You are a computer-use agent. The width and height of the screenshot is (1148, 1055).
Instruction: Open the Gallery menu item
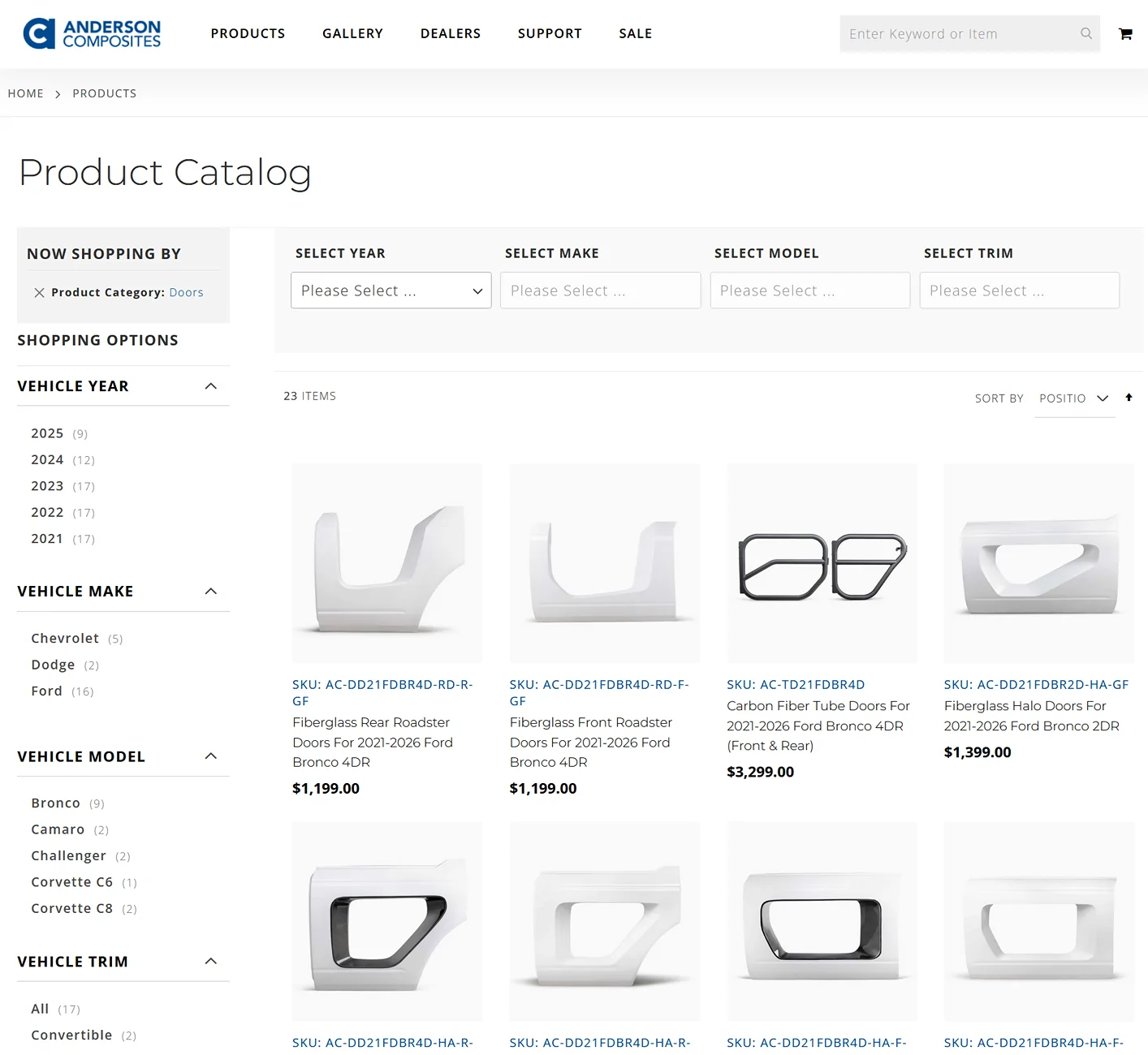tap(352, 34)
